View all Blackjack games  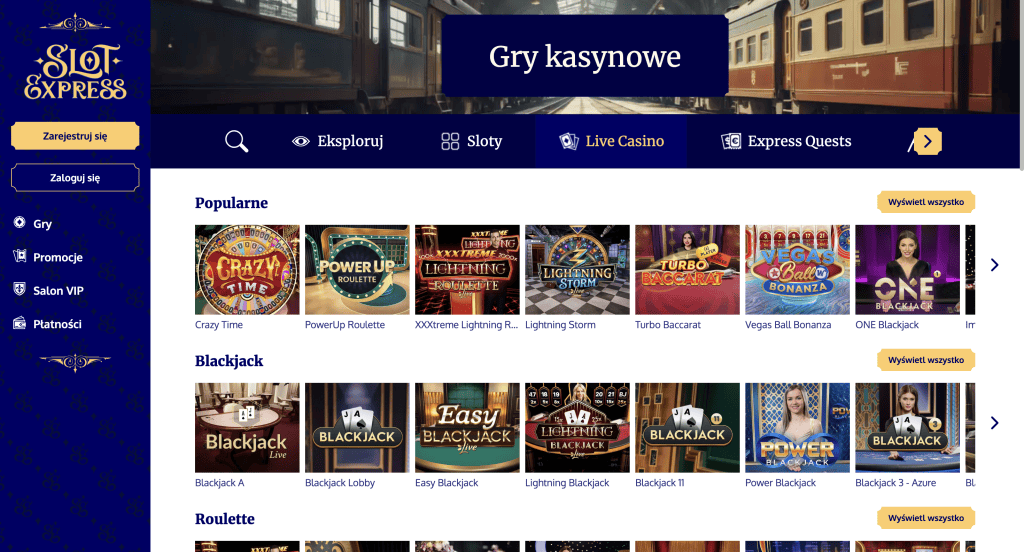point(926,360)
